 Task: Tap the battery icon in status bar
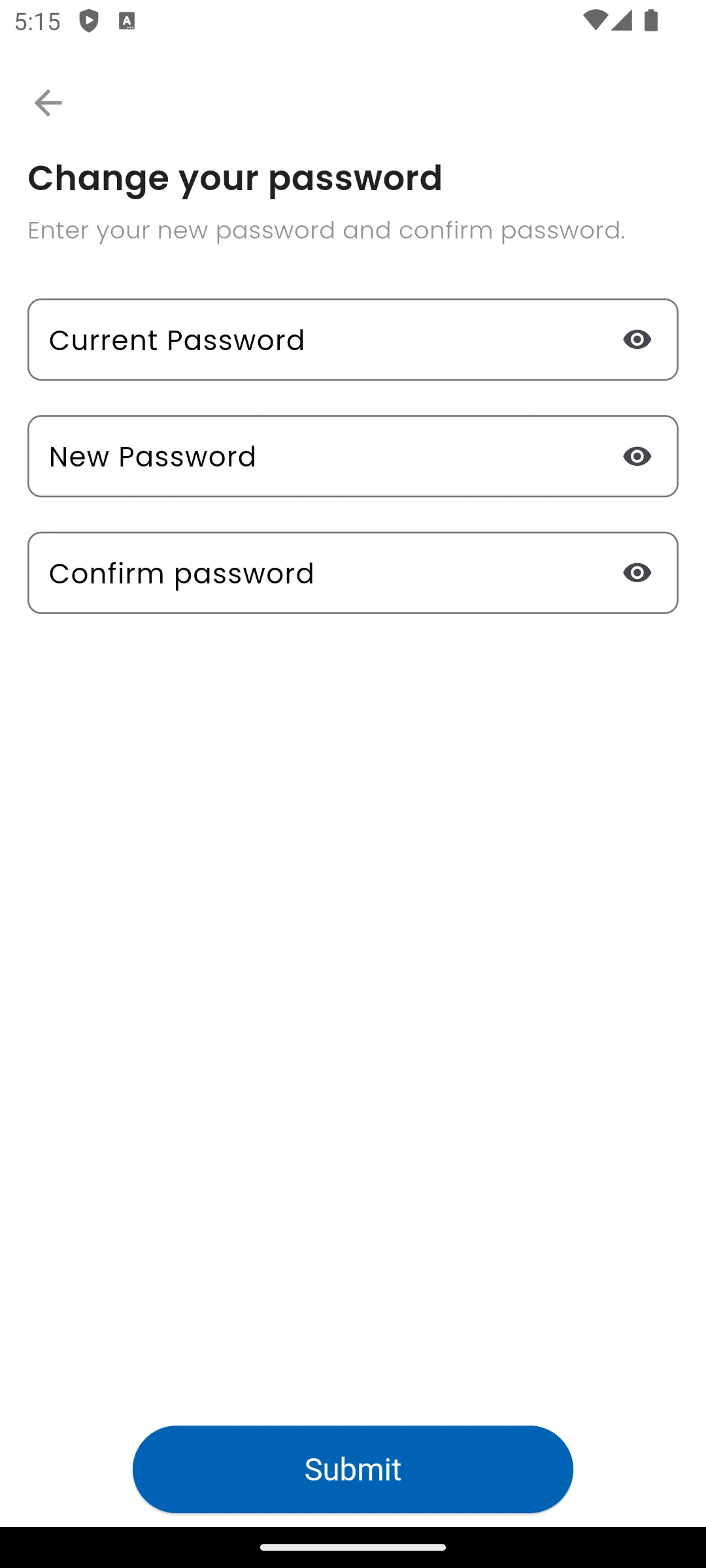651,21
